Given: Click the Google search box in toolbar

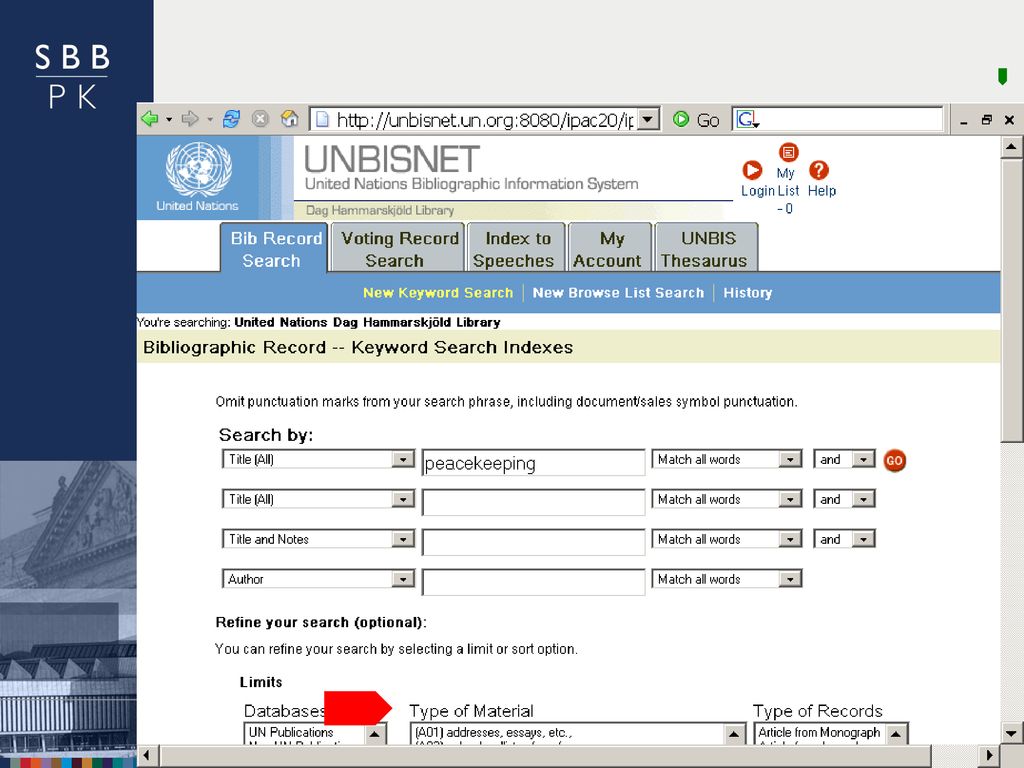Looking at the screenshot, I should click(850, 120).
